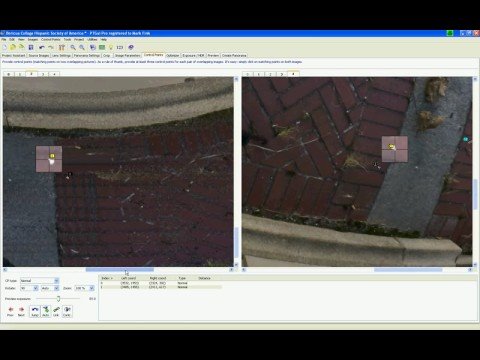This screenshot has width=480, height=360.
Task: Select image tab 4 in left pane
Action: [x=54, y=74]
